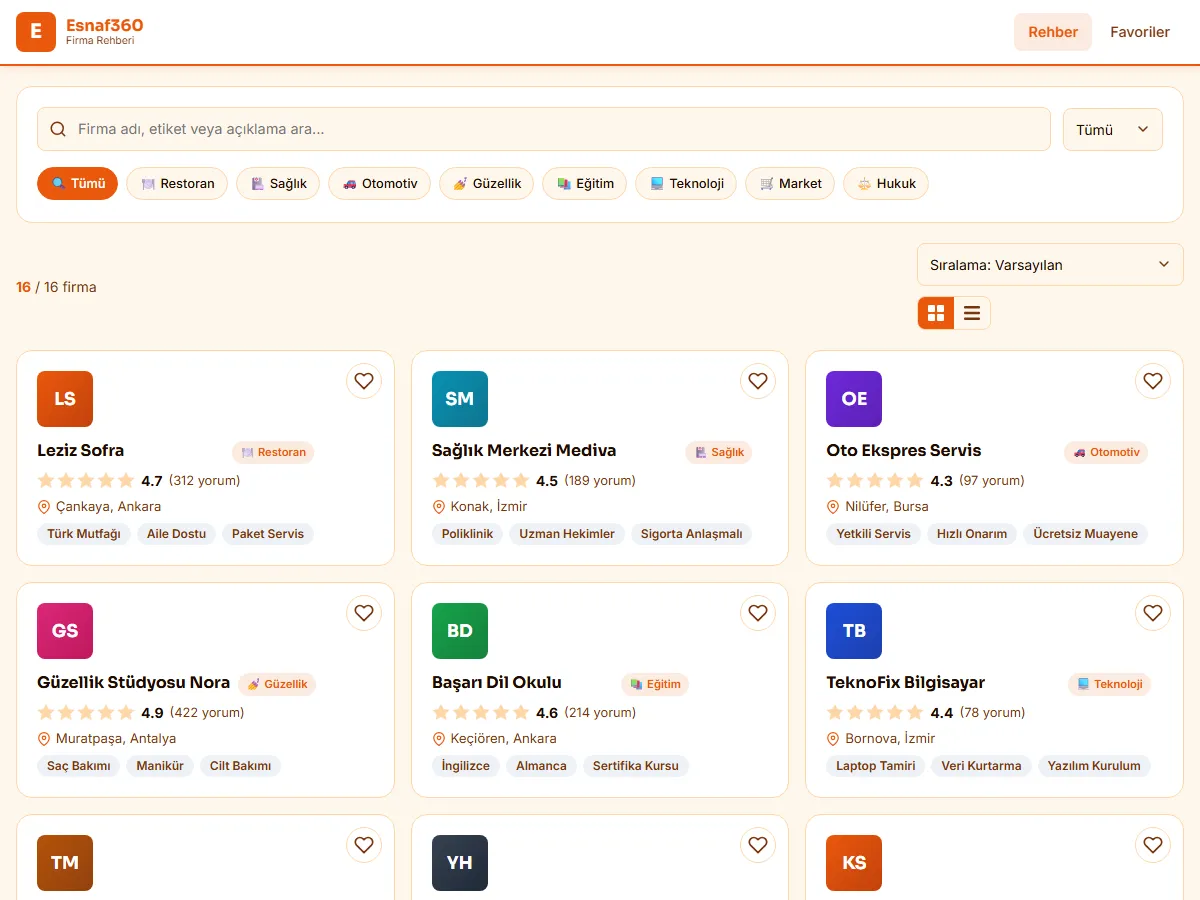Click the Muratpaşa, Antalya location pin icon
This screenshot has width=1200, height=900.
44,739
